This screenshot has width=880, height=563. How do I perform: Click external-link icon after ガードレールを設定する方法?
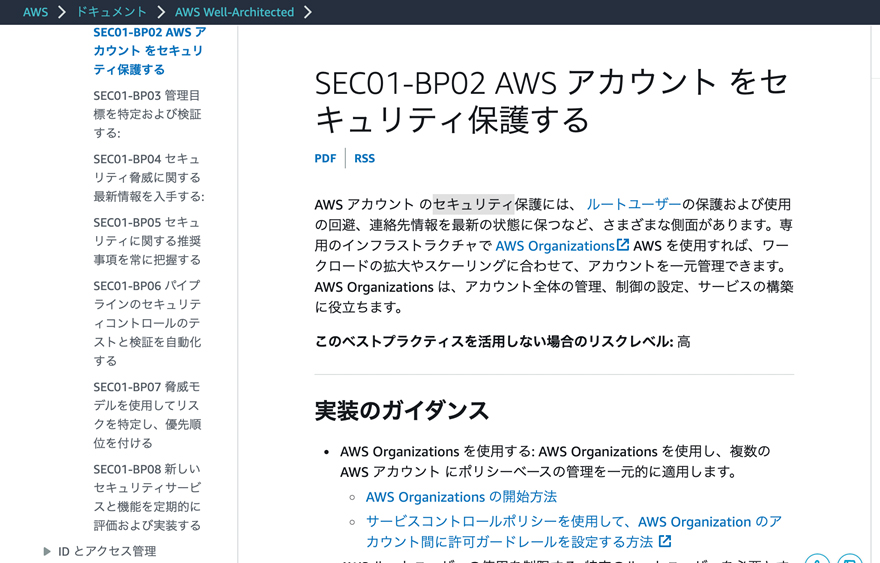[665, 541]
